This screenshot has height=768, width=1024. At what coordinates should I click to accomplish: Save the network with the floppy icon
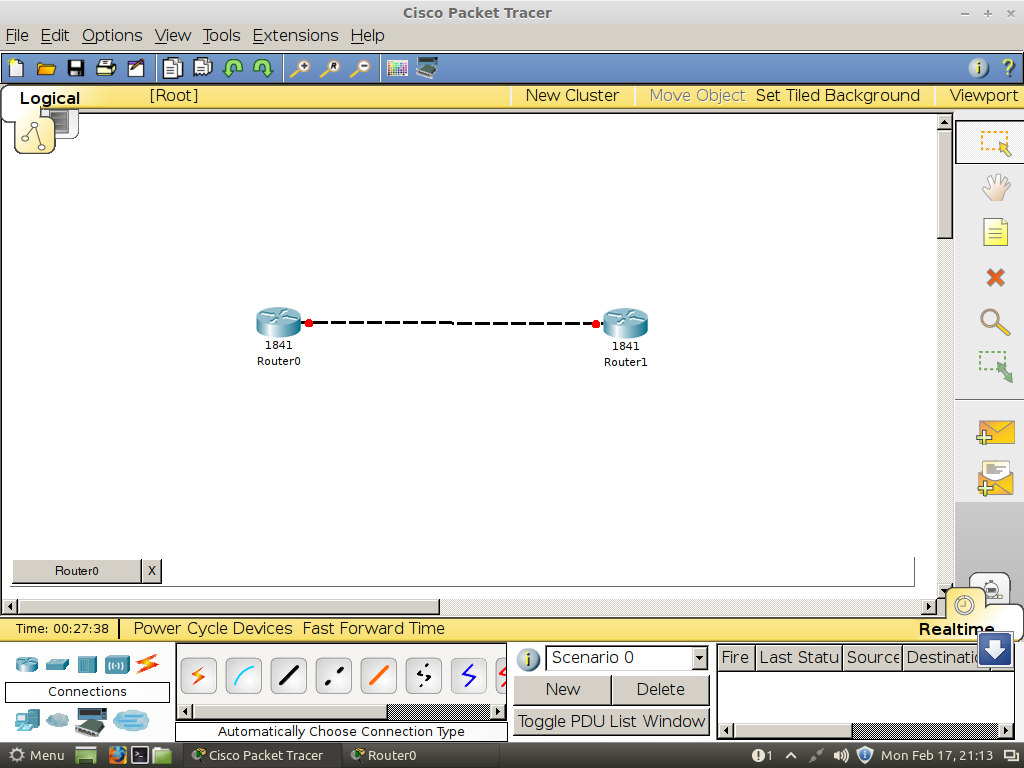tap(76, 68)
